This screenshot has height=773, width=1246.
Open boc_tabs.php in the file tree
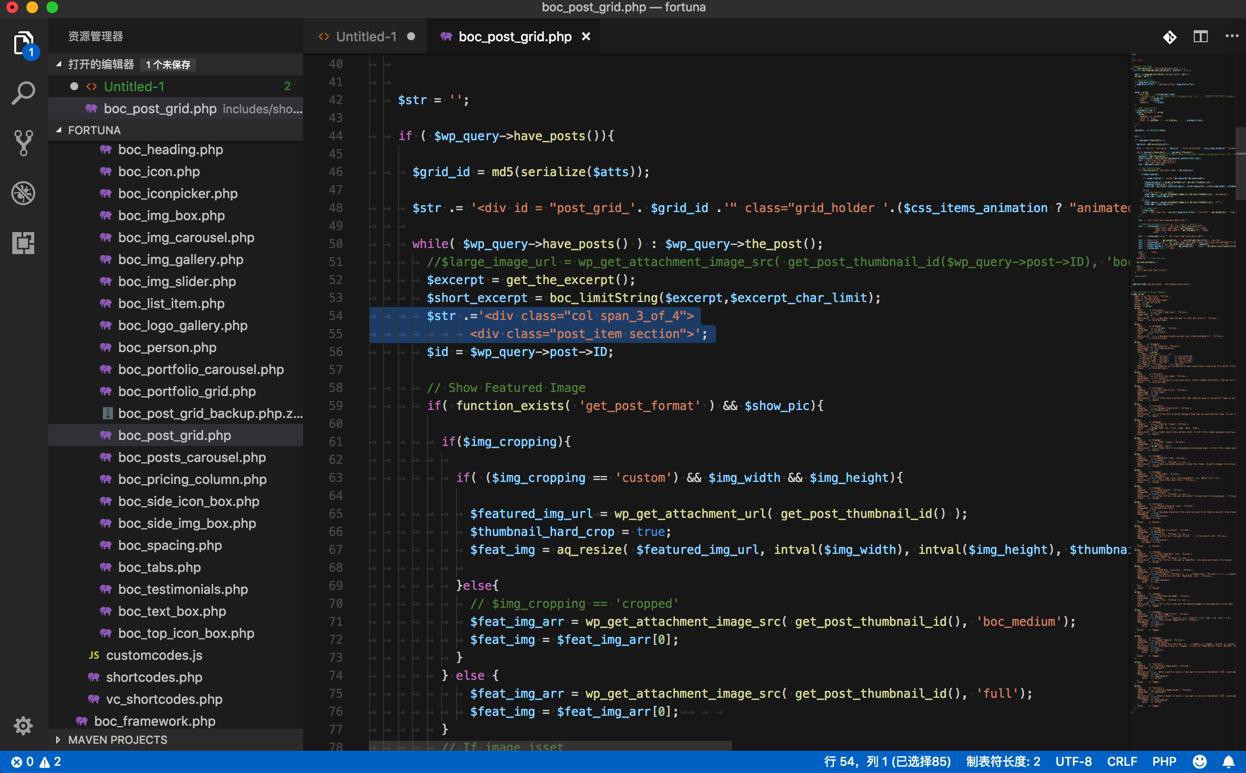159,567
